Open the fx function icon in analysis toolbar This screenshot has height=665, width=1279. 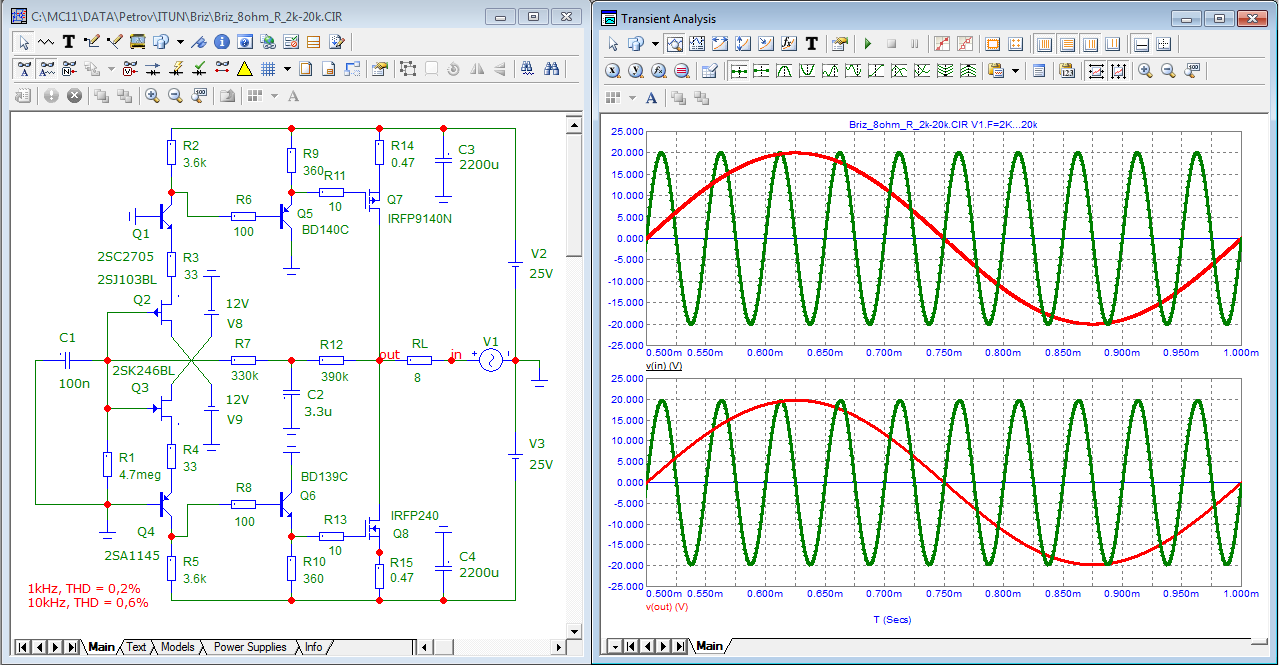pos(788,44)
